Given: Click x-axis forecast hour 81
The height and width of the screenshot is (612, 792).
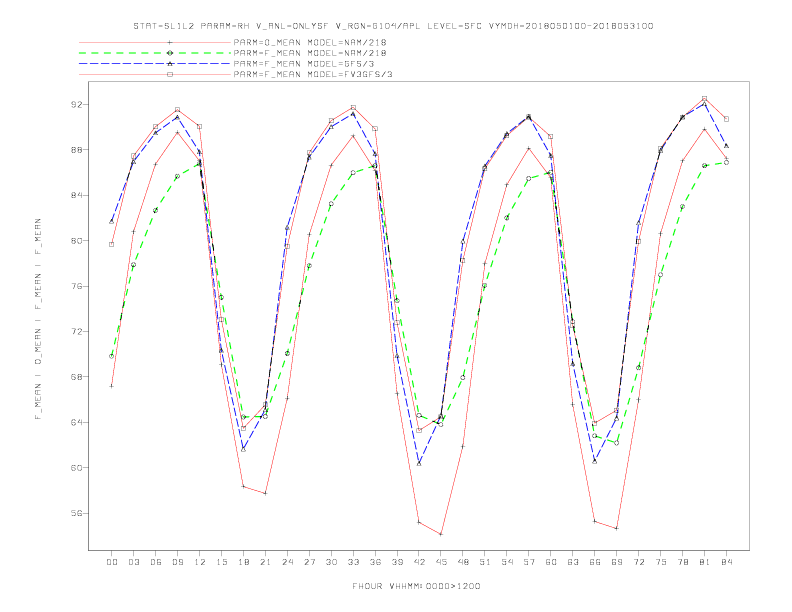Looking at the screenshot, I should [x=705, y=562].
